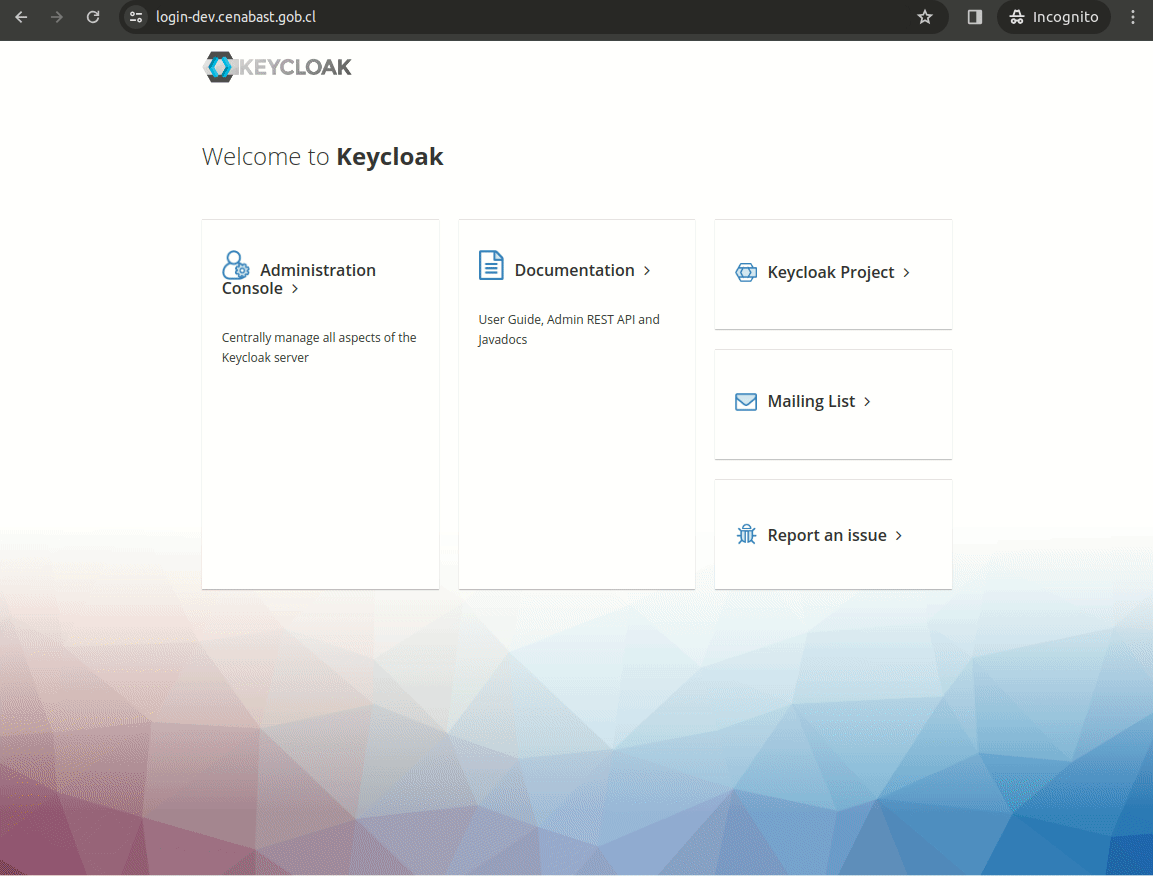Viewport: 1153px width, 876px height.
Task: Click the Incognito label in toolbar
Action: point(1064,17)
